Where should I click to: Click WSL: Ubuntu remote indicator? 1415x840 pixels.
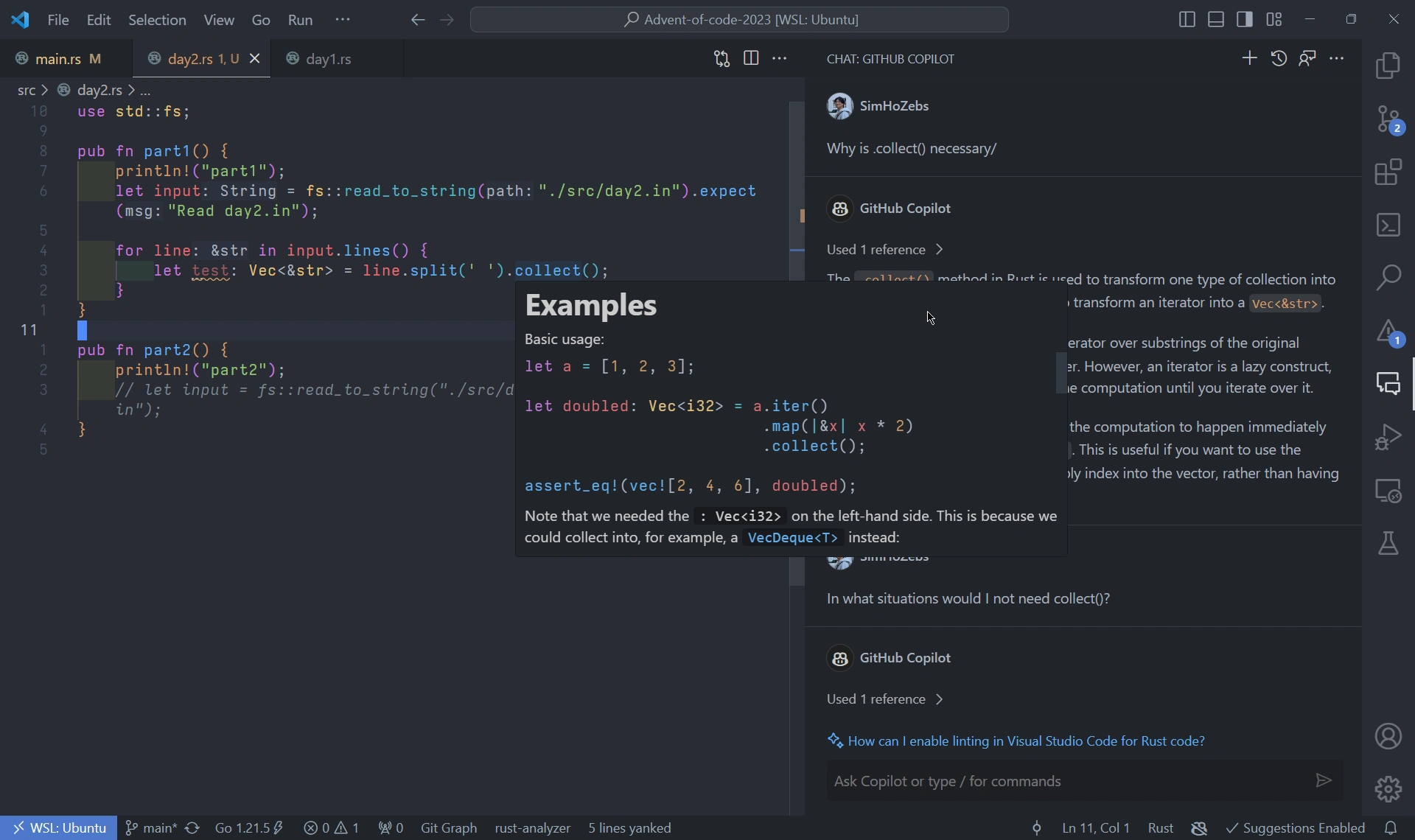pyautogui.click(x=59, y=828)
